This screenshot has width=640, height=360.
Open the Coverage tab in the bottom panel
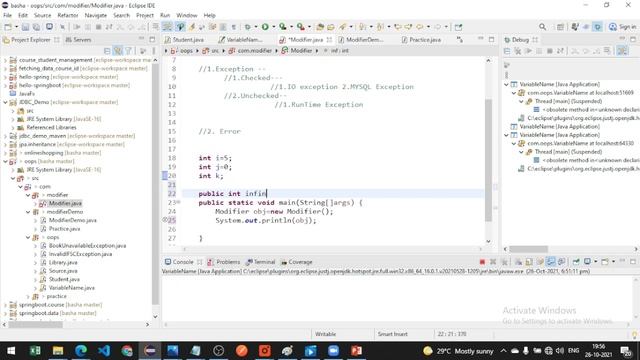point(296,262)
